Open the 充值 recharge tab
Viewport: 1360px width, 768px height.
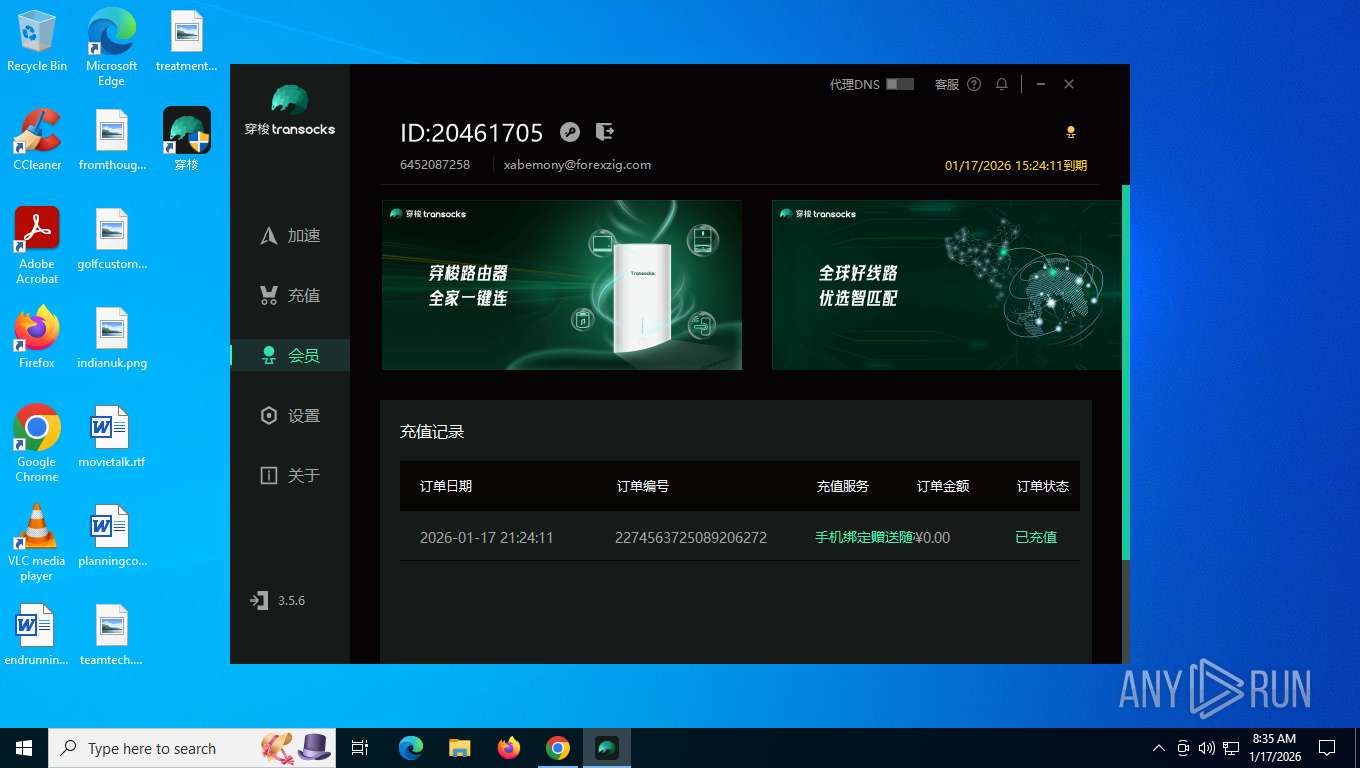[x=290, y=296]
